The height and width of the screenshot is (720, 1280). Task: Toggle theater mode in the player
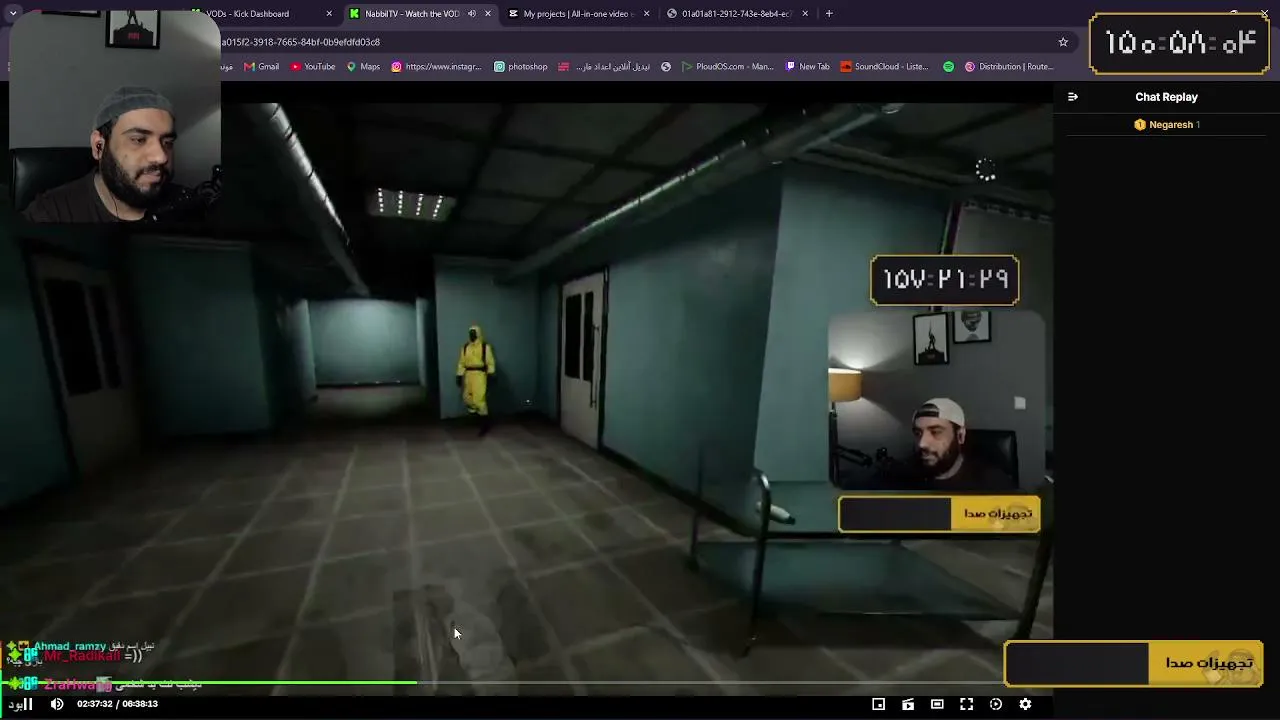(x=937, y=704)
